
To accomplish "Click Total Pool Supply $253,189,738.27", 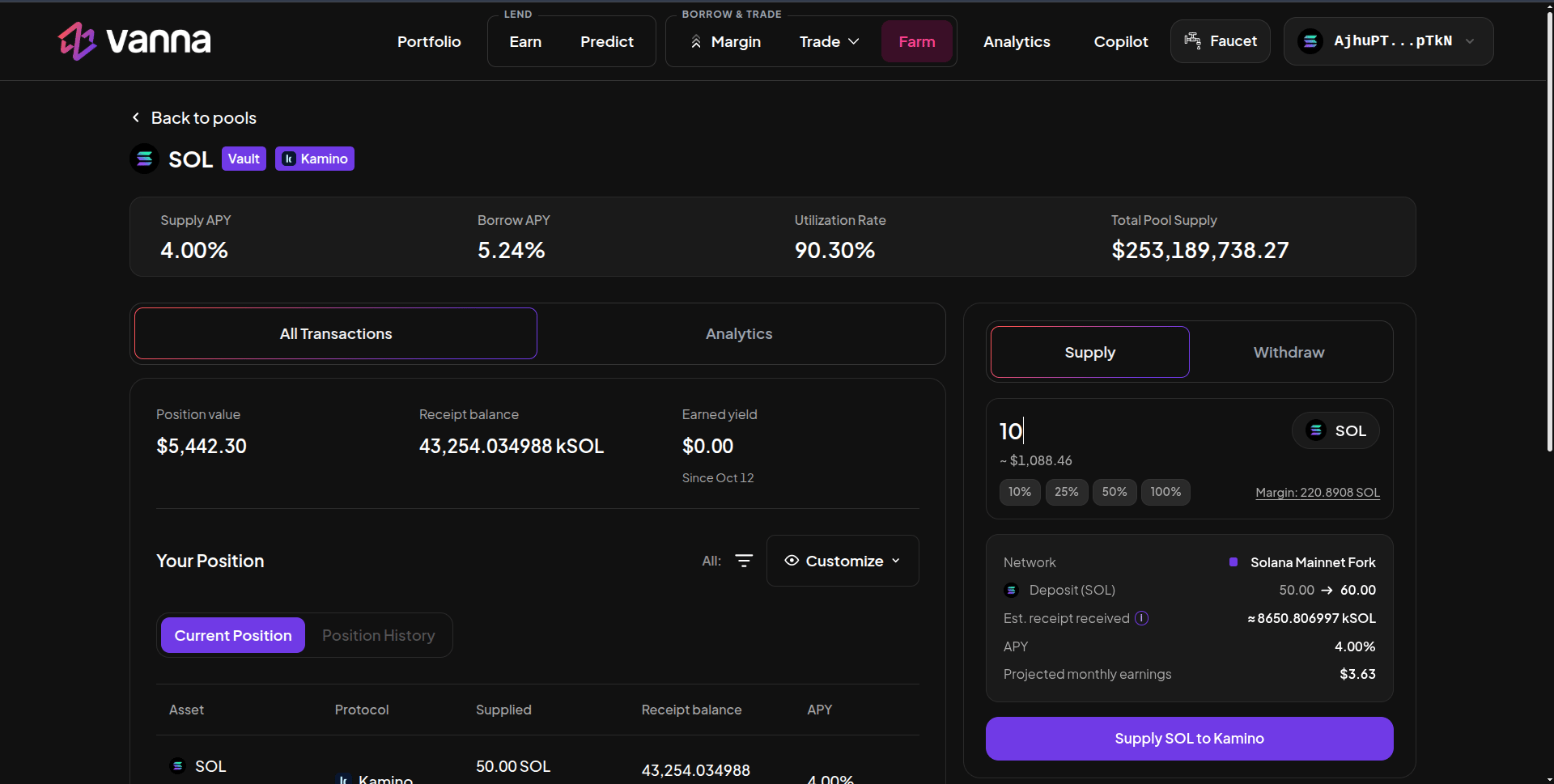I will tap(1200, 250).
